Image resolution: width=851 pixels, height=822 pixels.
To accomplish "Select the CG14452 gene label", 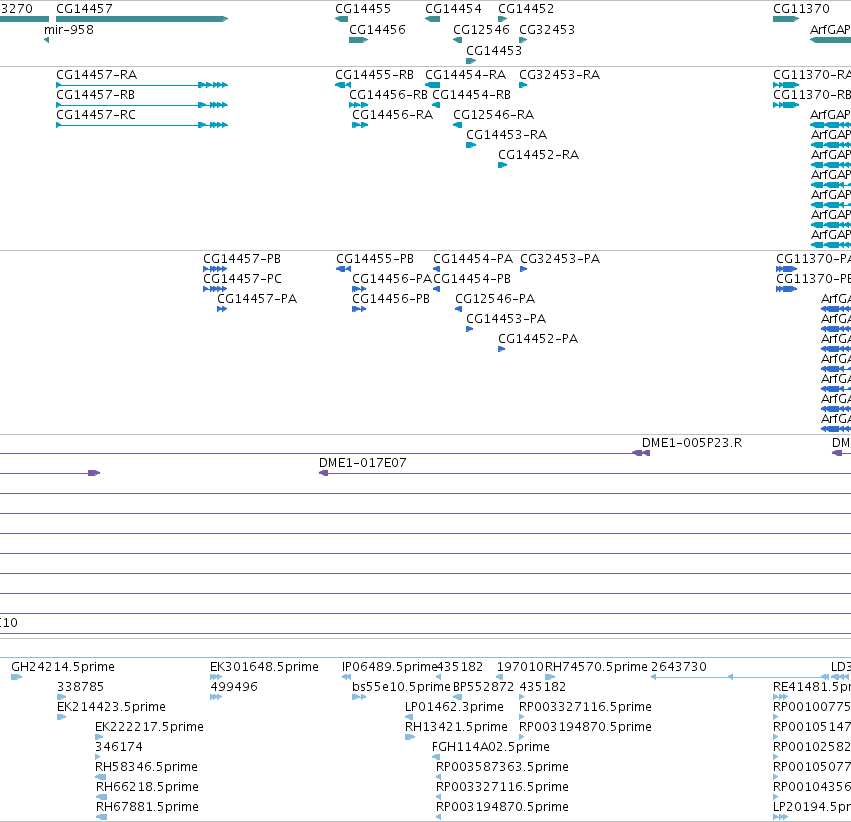I will pos(526,9).
